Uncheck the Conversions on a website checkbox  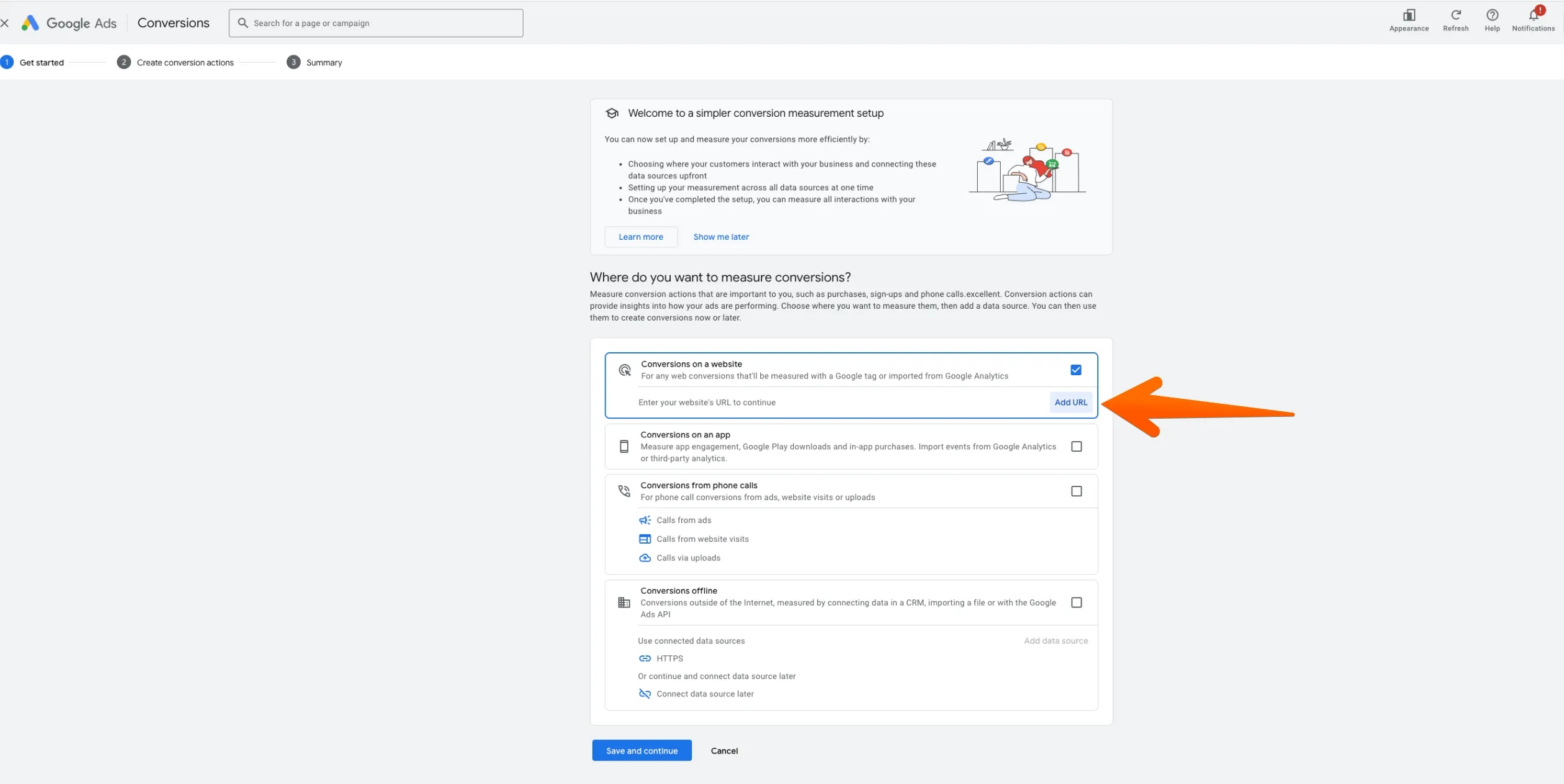click(1075, 370)
